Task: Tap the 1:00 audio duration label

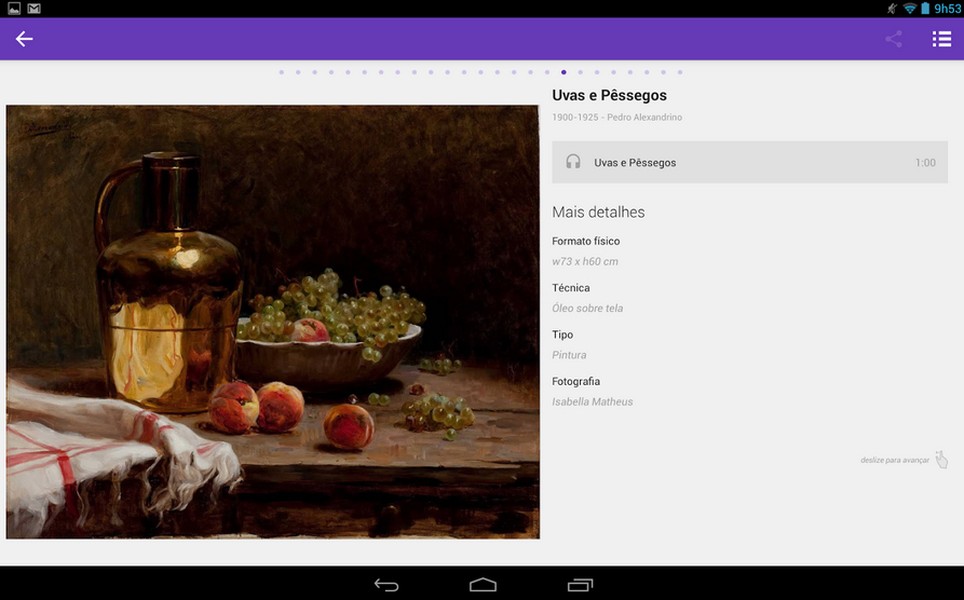Action: click(925, 163)
